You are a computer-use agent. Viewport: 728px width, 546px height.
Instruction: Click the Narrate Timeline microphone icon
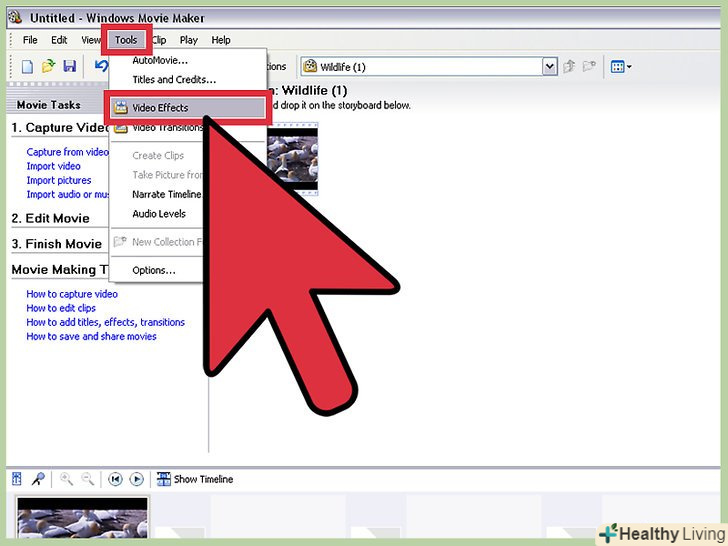[x=38, y=479]
